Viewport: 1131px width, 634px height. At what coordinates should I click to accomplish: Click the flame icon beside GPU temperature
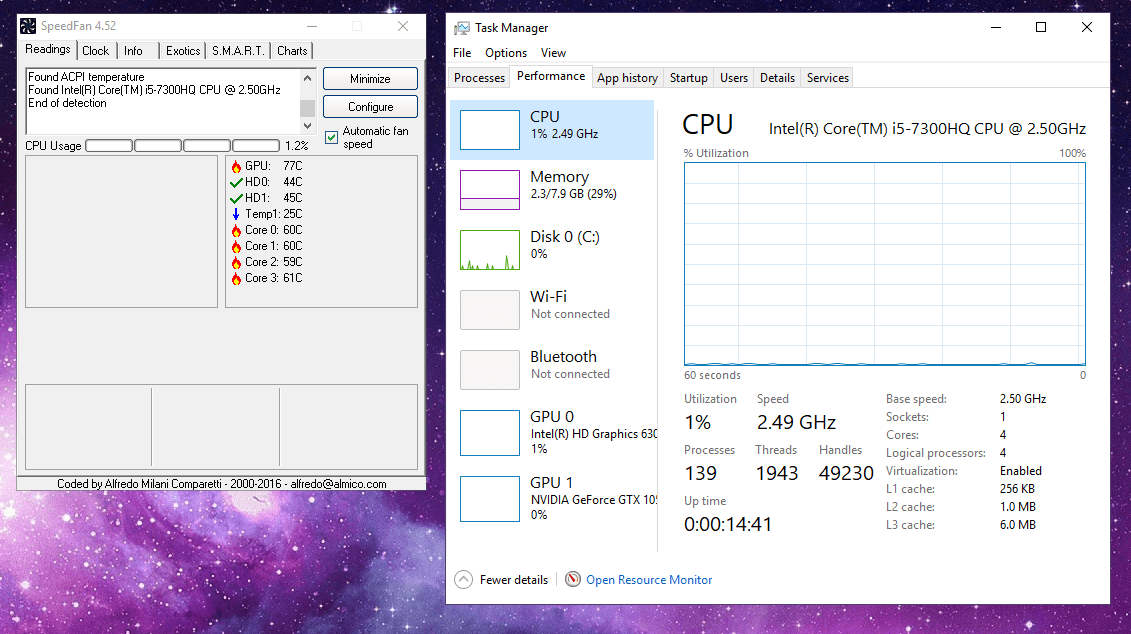pyautogui.click(x=235, y=166)
